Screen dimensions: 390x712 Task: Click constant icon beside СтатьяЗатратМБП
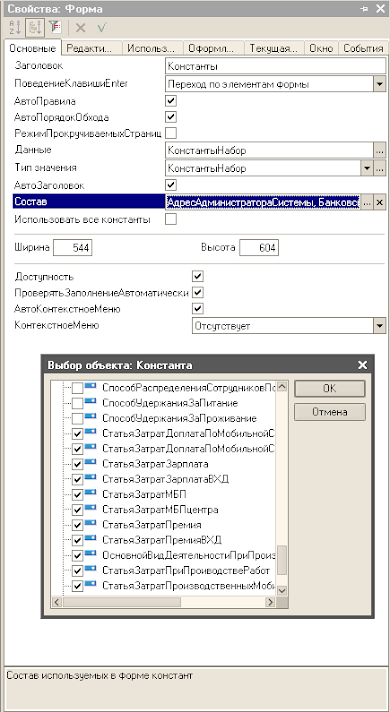(90, 492)
